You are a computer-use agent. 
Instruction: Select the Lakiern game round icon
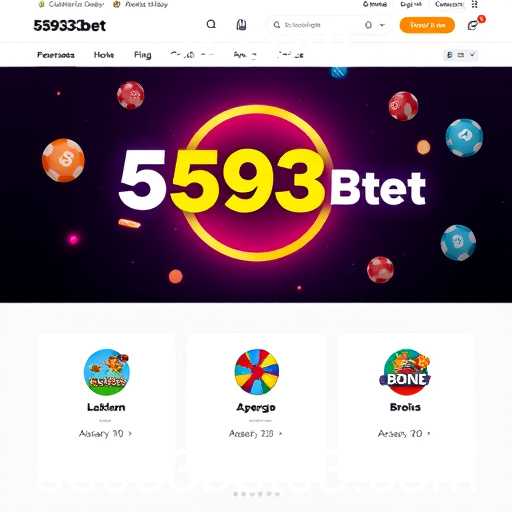pyautogui.click(x=106, y=372)
